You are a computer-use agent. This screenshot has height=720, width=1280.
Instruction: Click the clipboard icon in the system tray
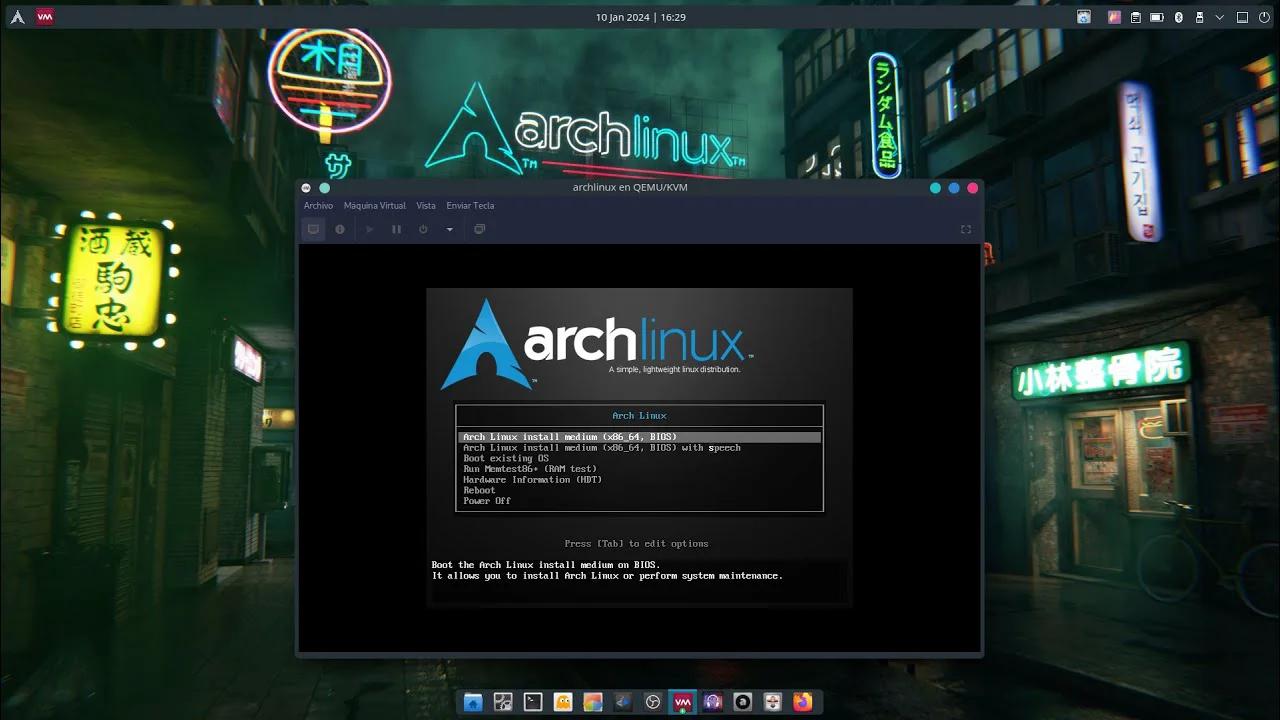1136,17
